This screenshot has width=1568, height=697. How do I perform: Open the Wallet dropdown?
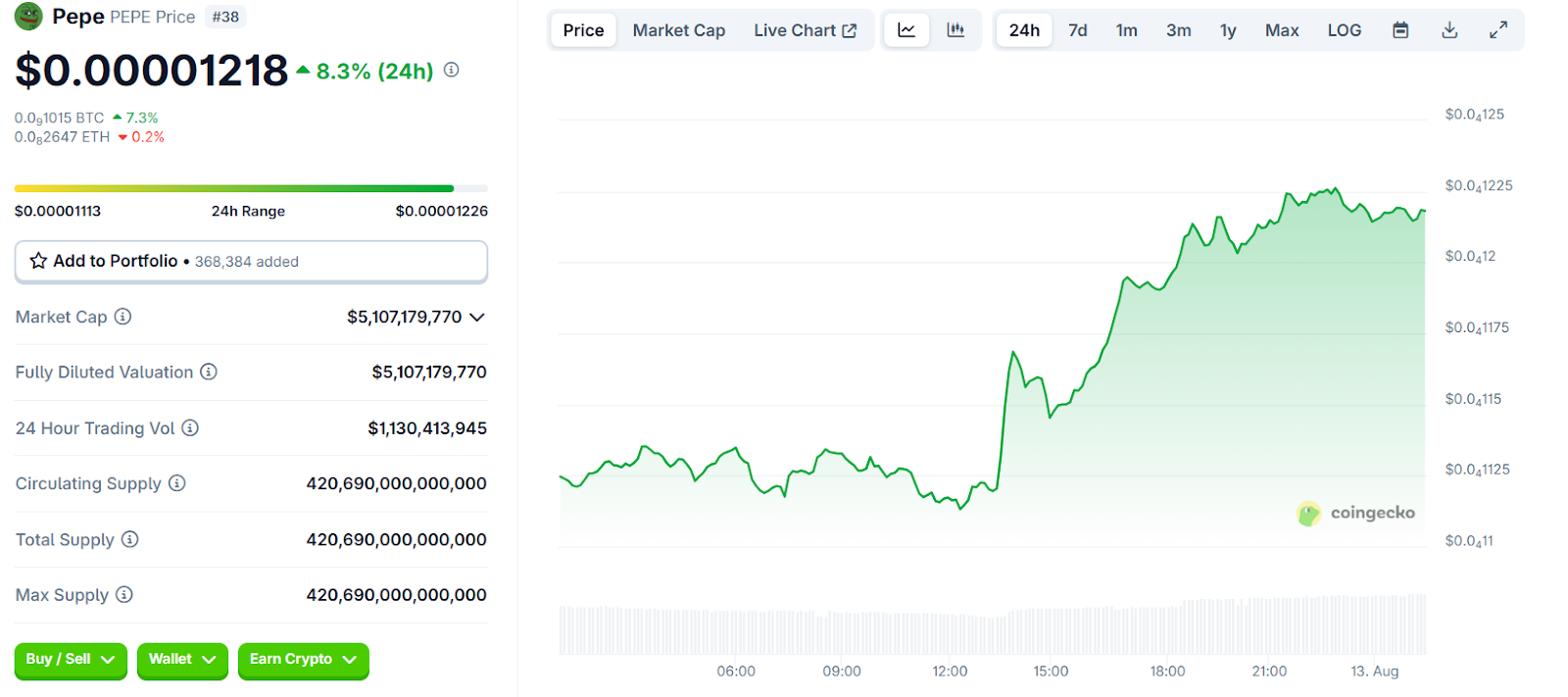pos(182,660)
